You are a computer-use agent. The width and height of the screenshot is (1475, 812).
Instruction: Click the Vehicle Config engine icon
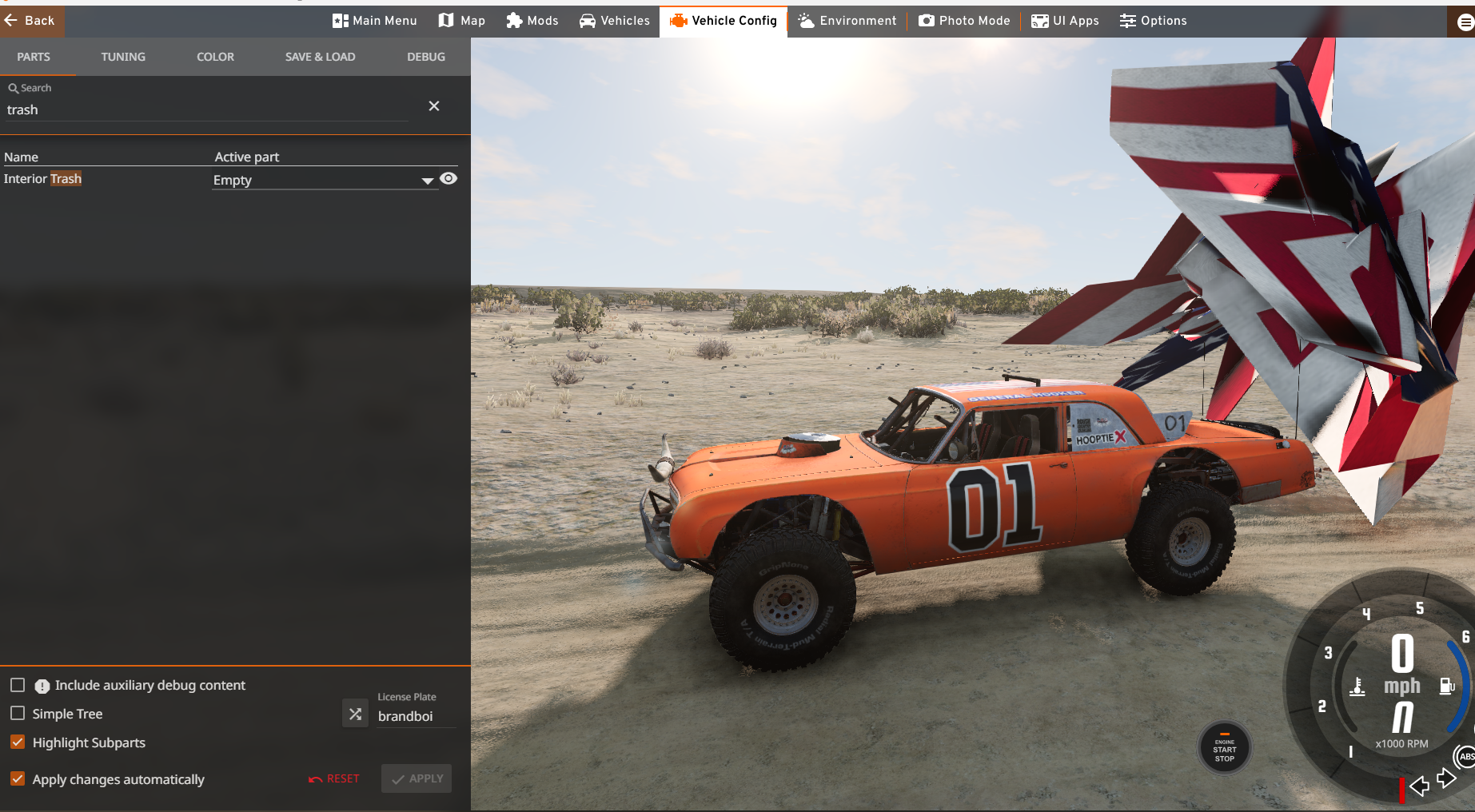click(678, 21)
